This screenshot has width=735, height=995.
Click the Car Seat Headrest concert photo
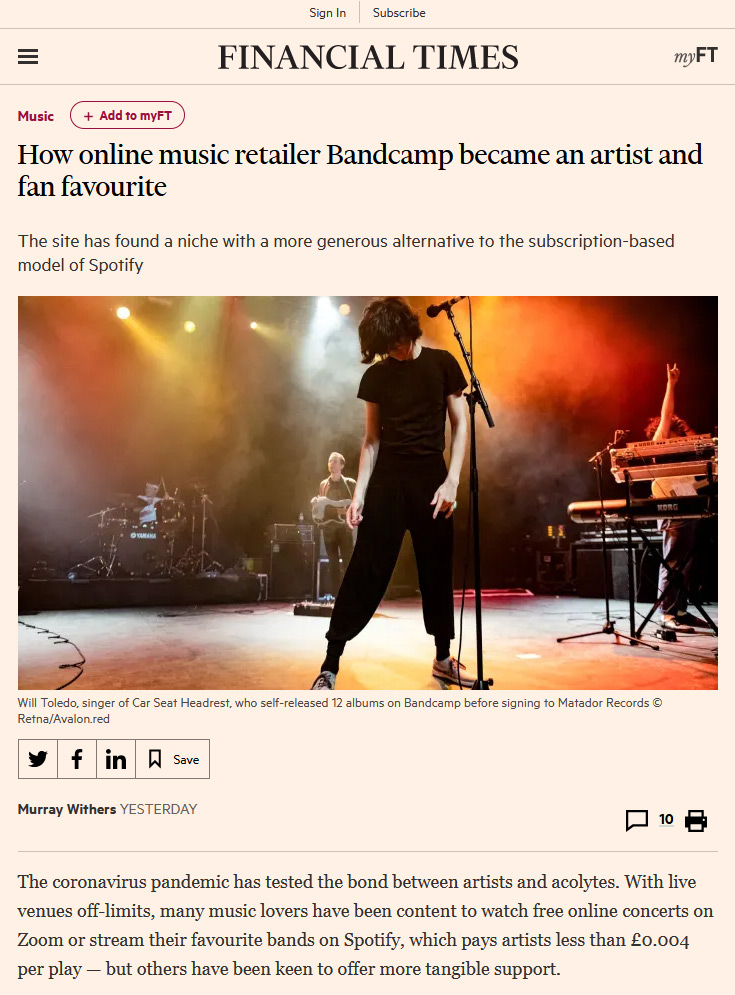tap(368, 492)
